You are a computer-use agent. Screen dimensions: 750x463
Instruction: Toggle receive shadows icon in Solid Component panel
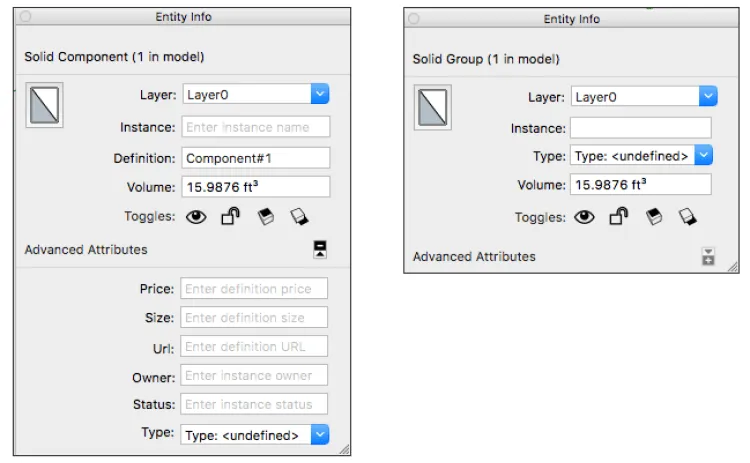[x=265, y=217]
